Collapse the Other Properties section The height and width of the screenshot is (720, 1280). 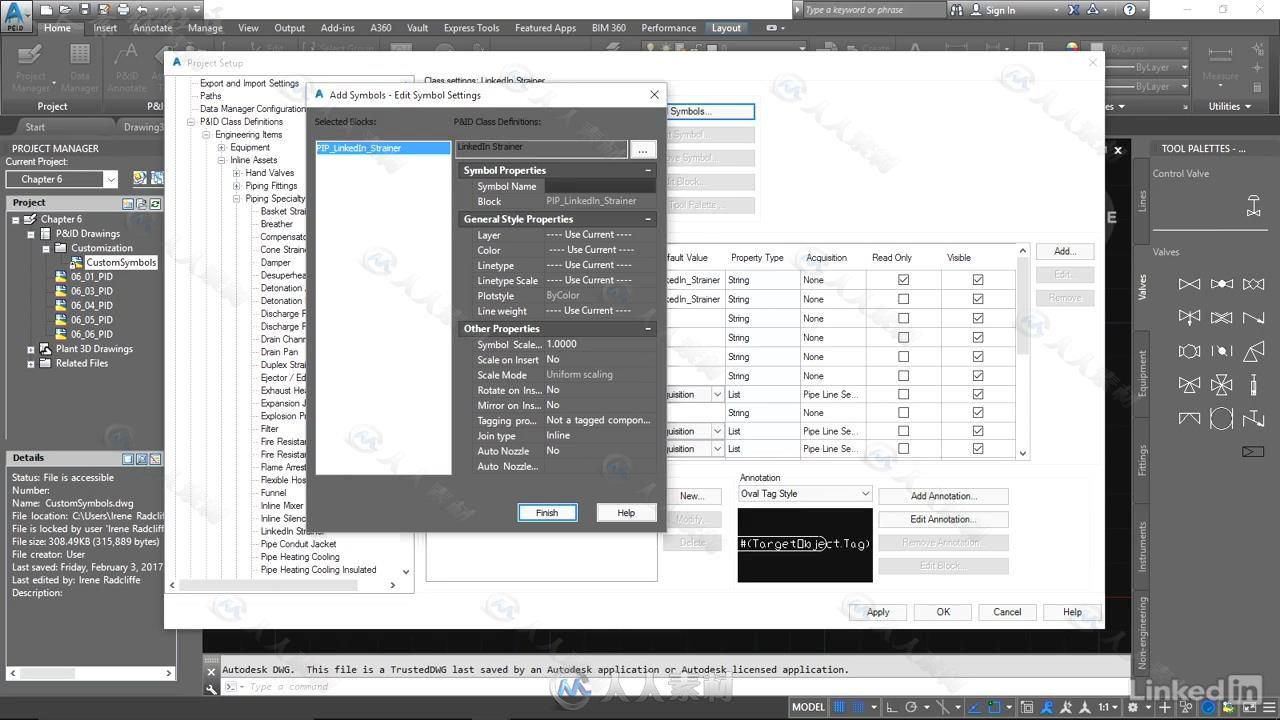(648, 329)
